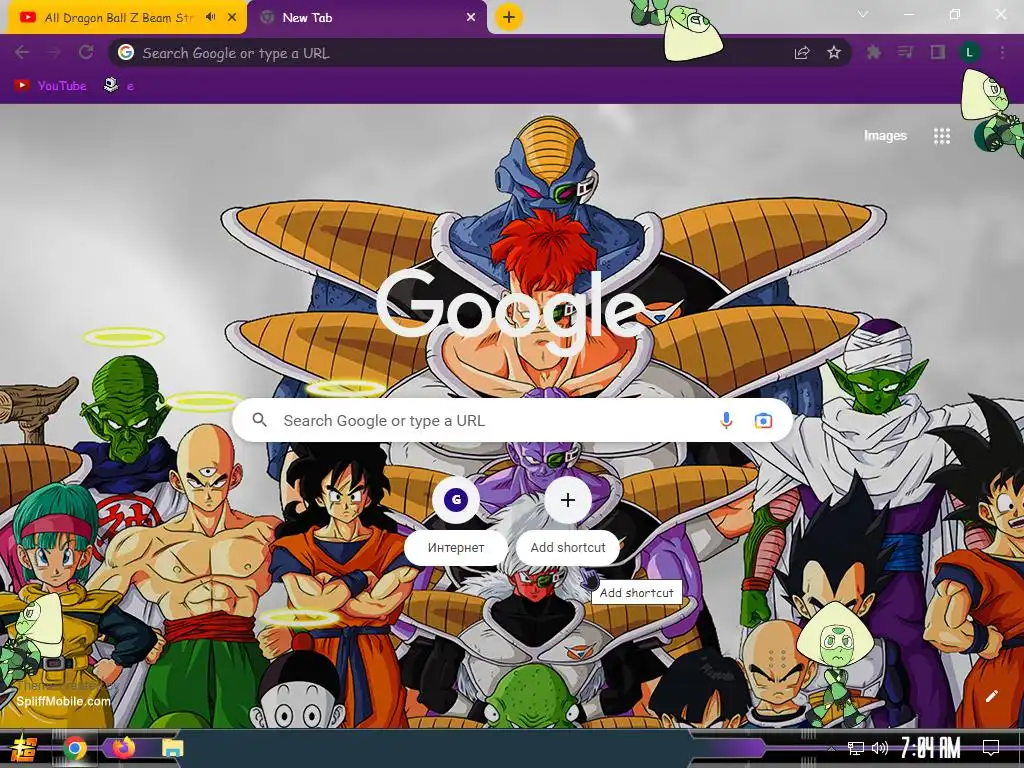Open the YouTube bookmark

coord(50,86)
